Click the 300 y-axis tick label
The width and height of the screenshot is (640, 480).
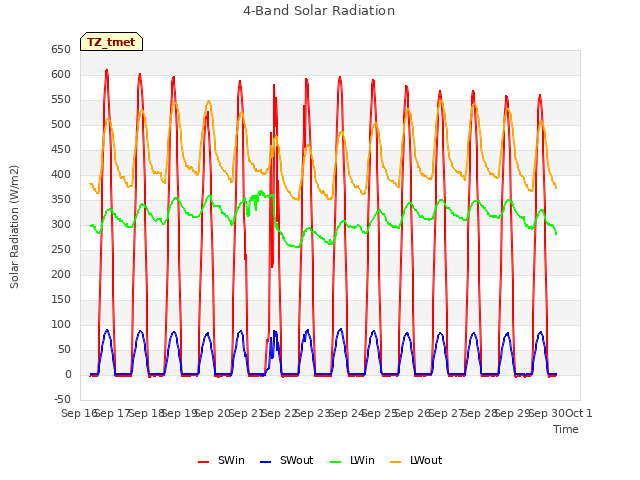[61, 224]
